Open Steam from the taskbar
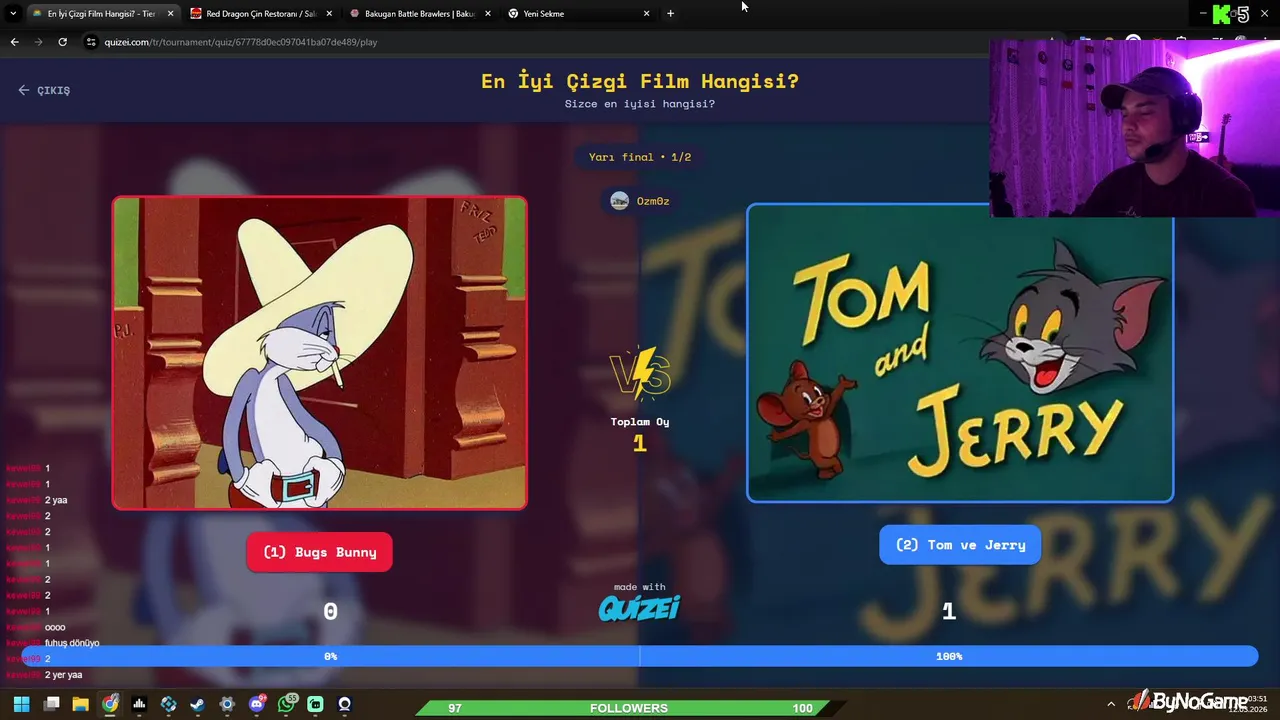This screenshot has width=1280, height=720. (x=198, y=704)
